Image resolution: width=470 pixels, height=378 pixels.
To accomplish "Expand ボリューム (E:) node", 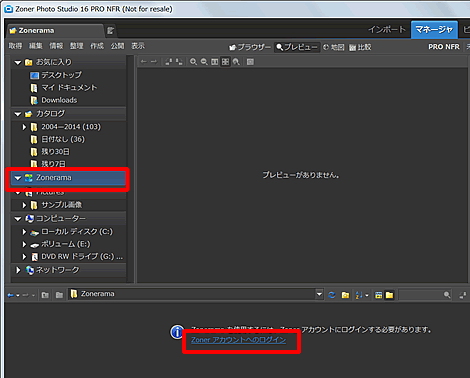I will tap(24, 244).
